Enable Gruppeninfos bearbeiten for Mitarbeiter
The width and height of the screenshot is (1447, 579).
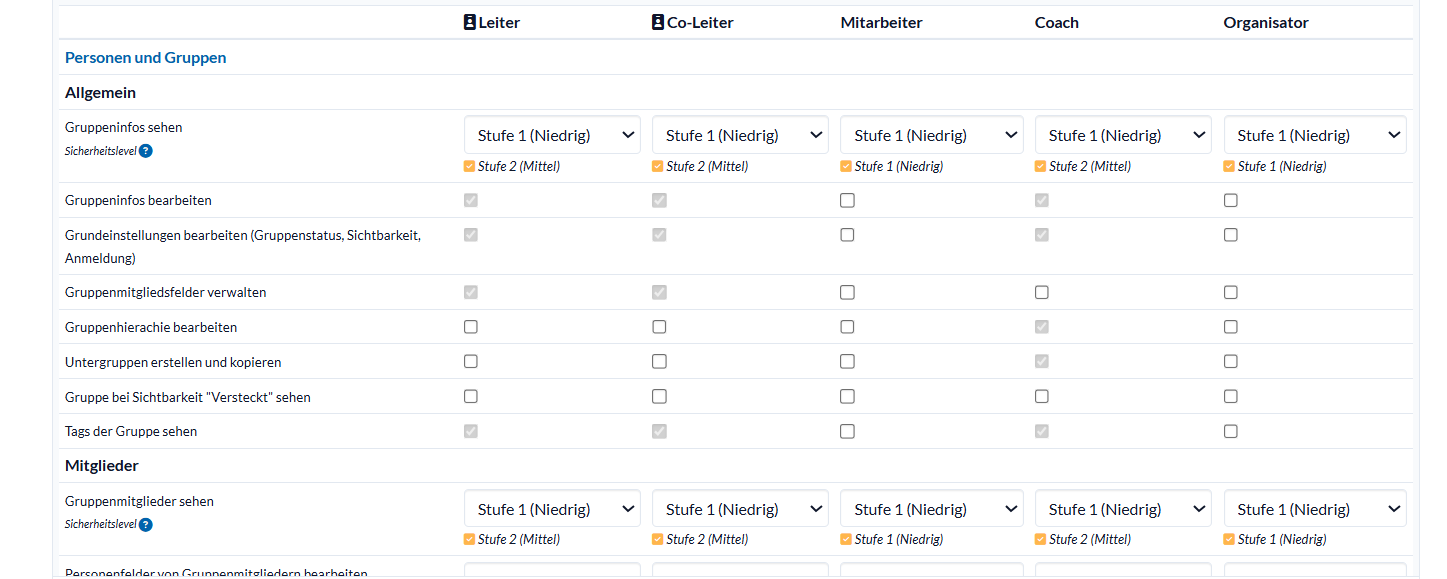[x=847, y=200]
